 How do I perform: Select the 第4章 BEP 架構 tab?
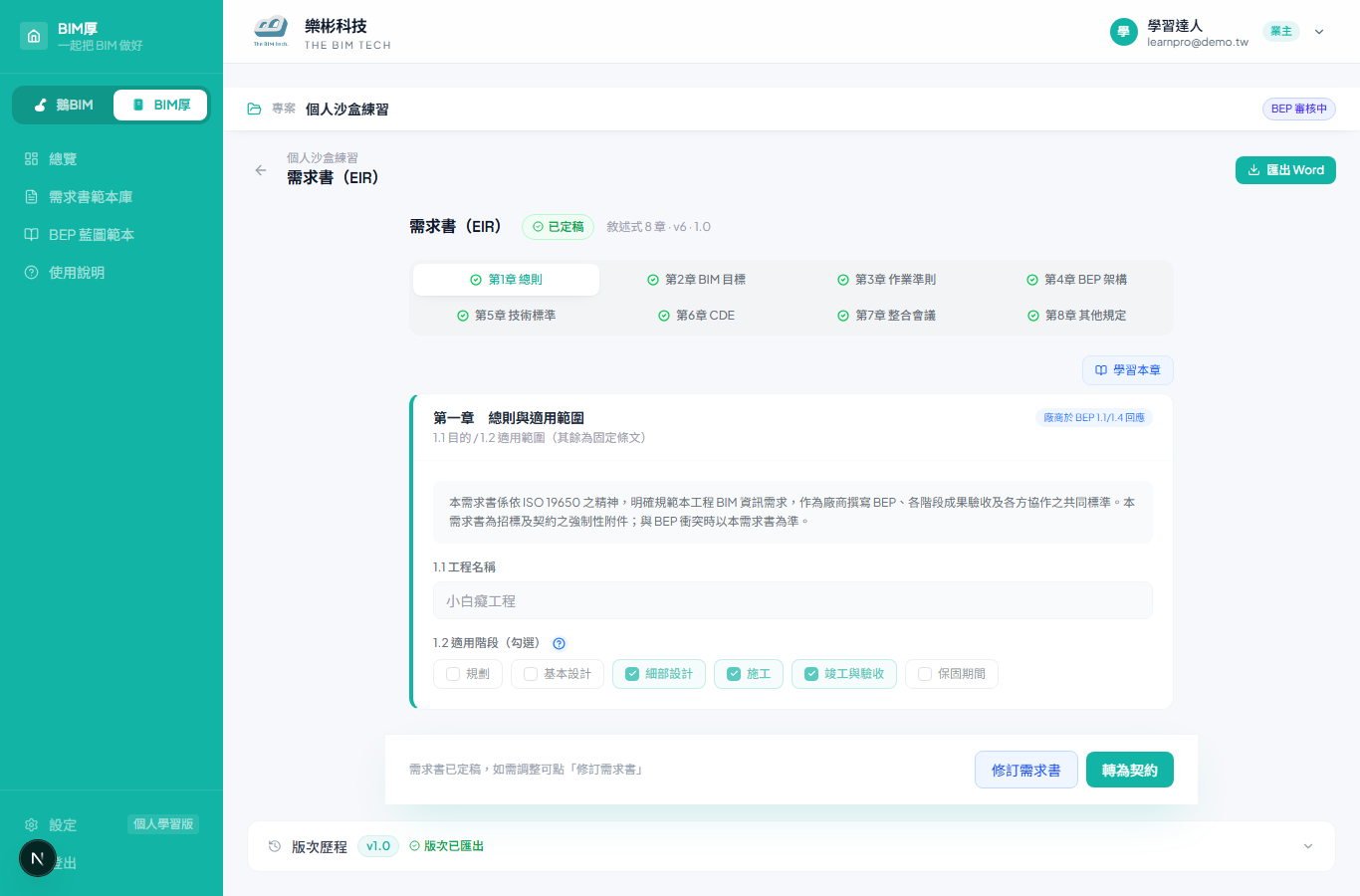coord(1076,280)
